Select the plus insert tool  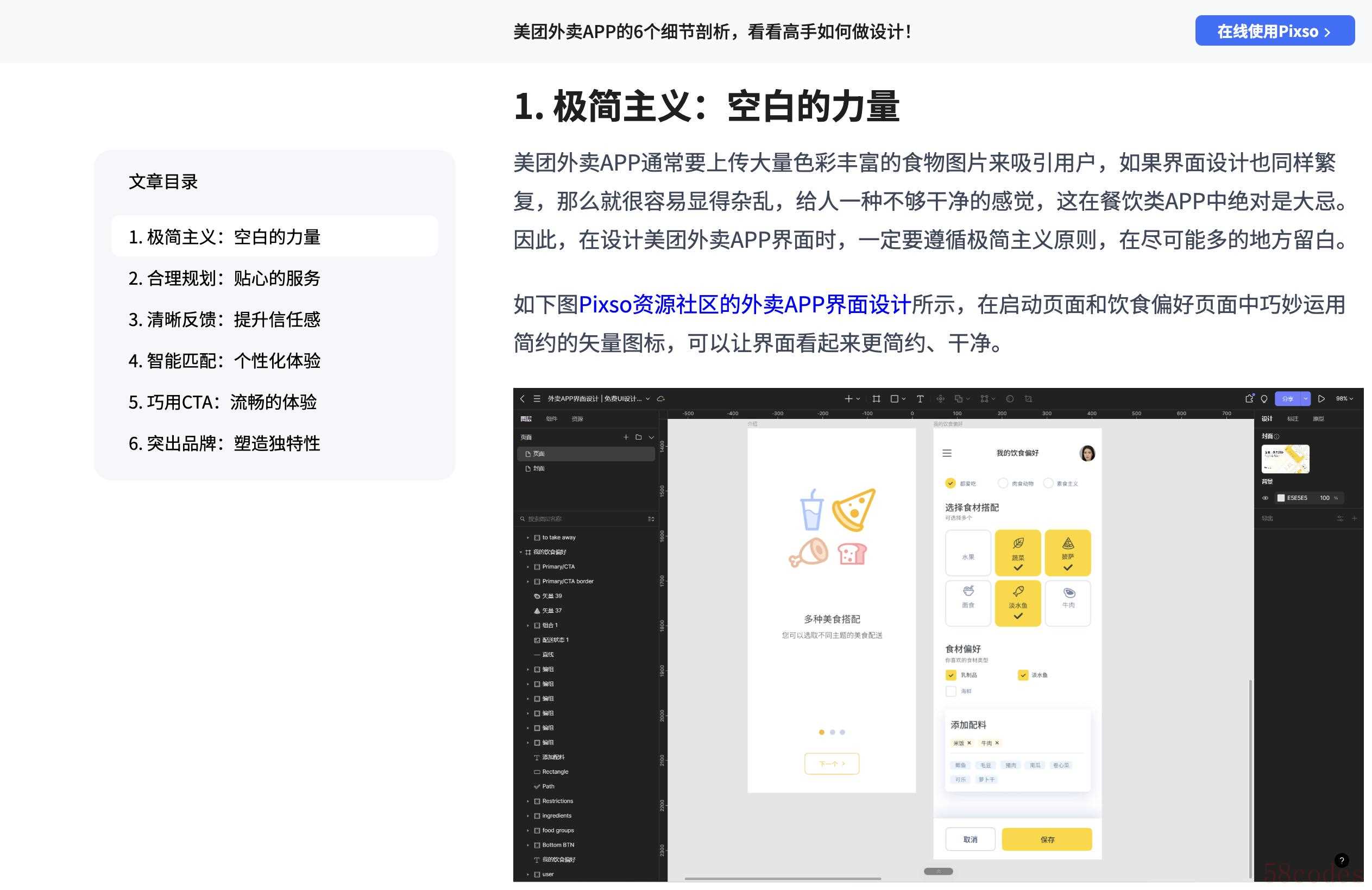[x=848, y=399]
